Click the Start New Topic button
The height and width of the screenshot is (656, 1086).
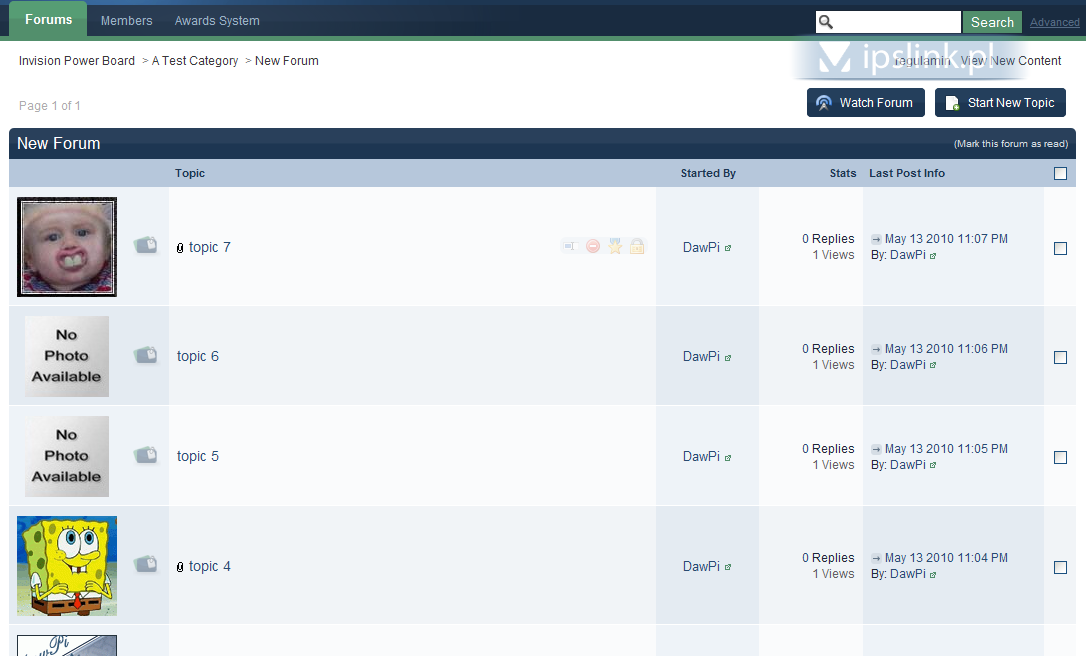(1000, 103)
